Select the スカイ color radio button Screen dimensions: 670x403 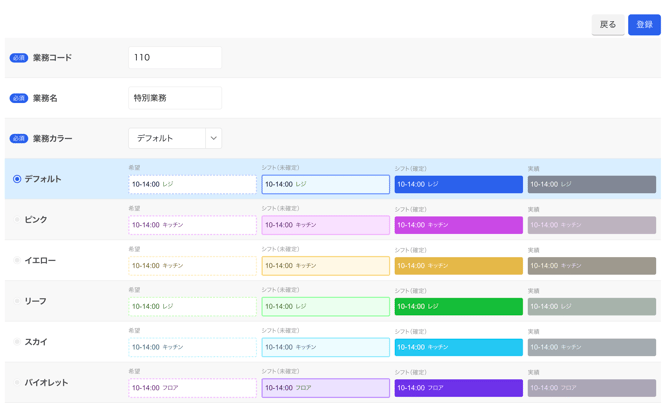[17, 342]
